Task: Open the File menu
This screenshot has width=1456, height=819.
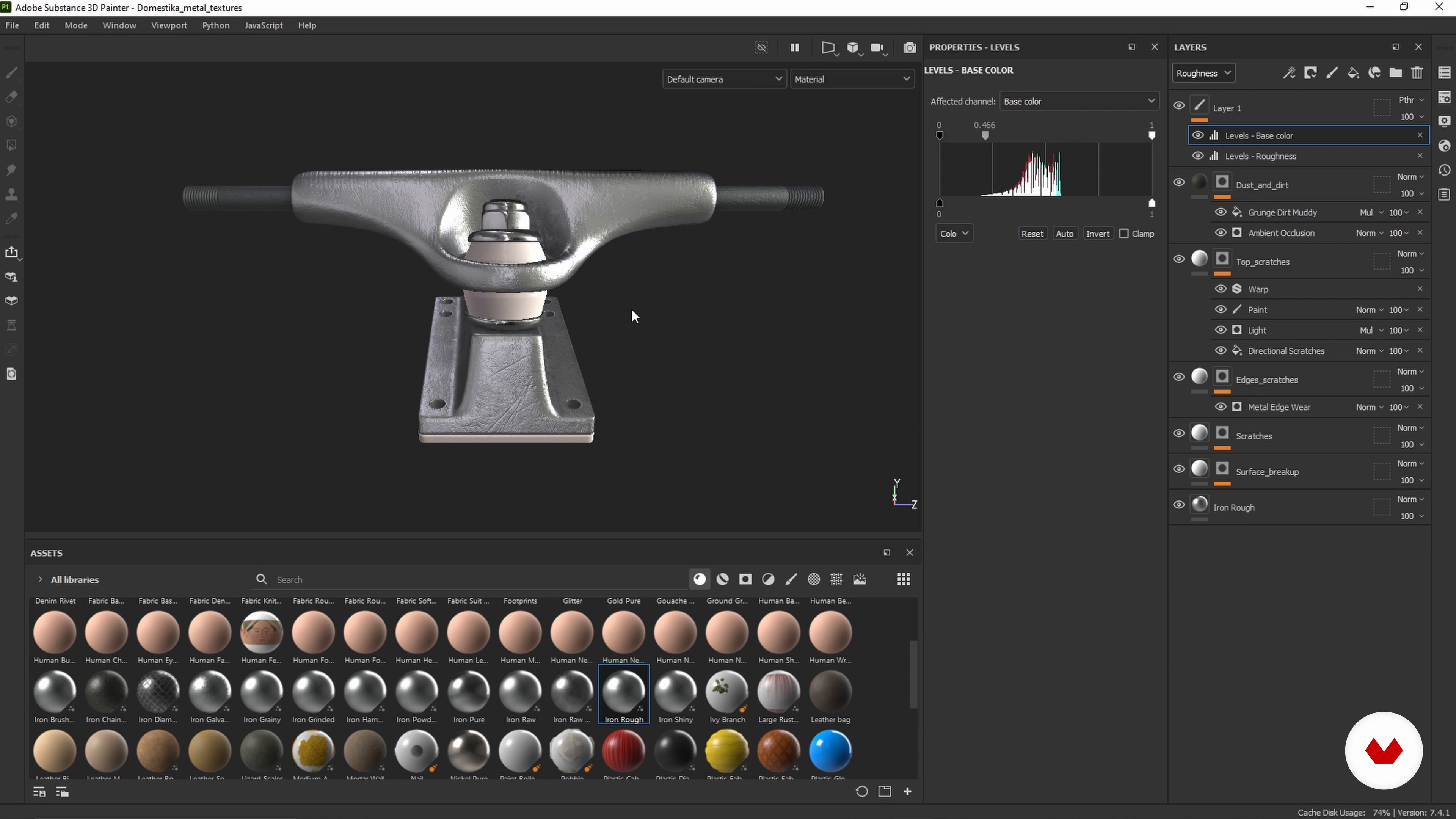Action: click(12, 25)
